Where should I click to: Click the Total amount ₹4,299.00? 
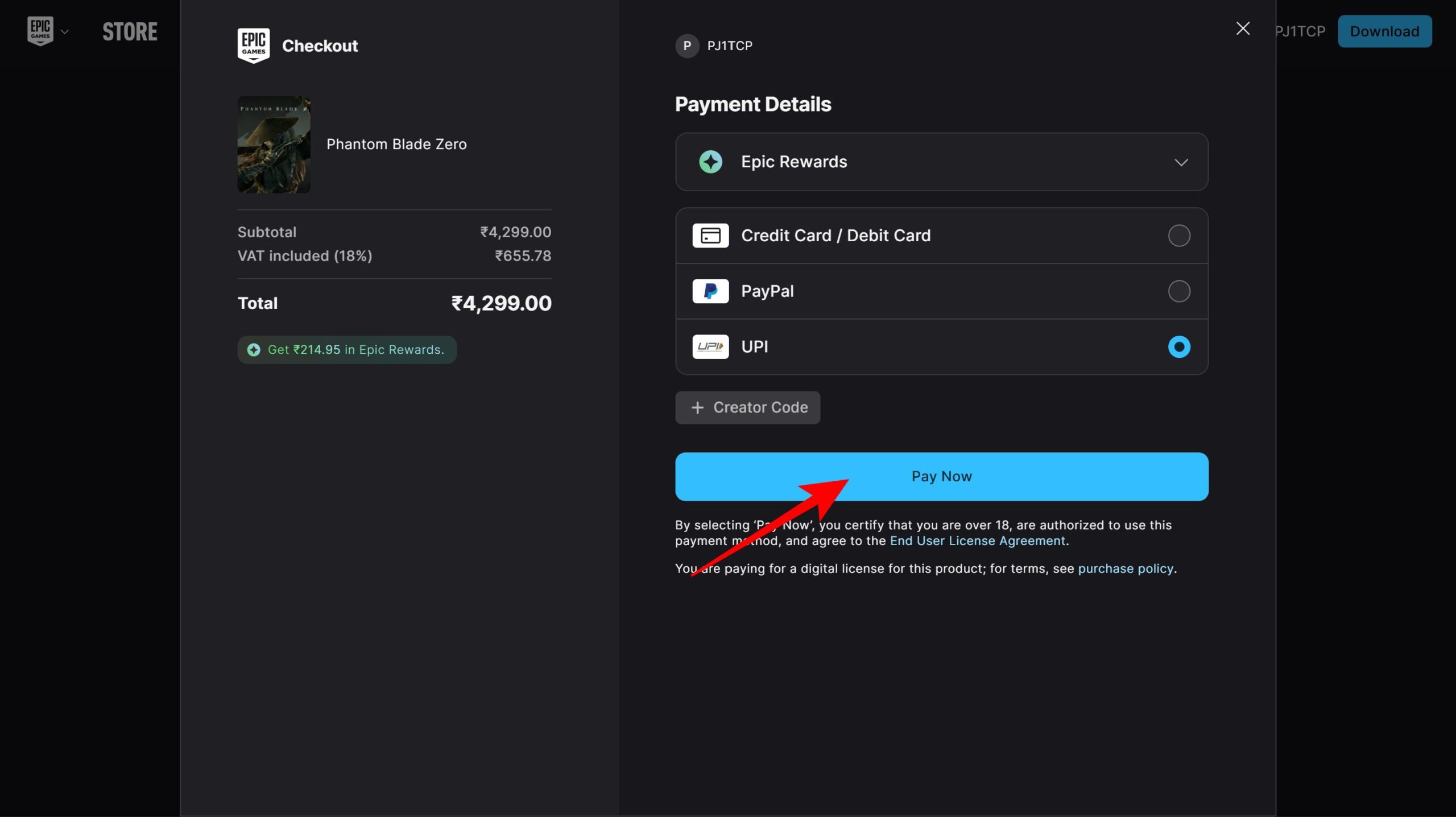501,303
